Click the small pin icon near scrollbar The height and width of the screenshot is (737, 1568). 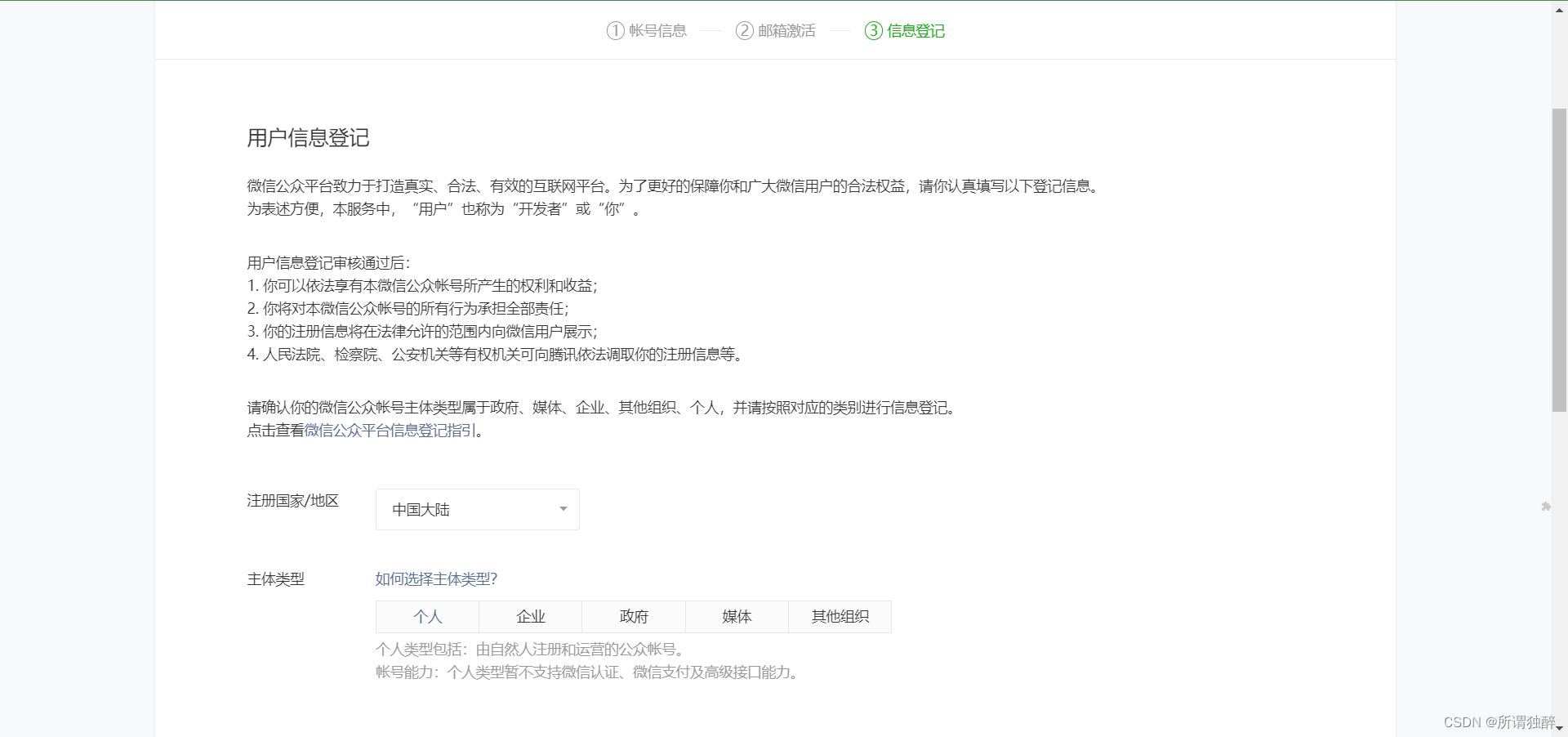(1546, 507)
